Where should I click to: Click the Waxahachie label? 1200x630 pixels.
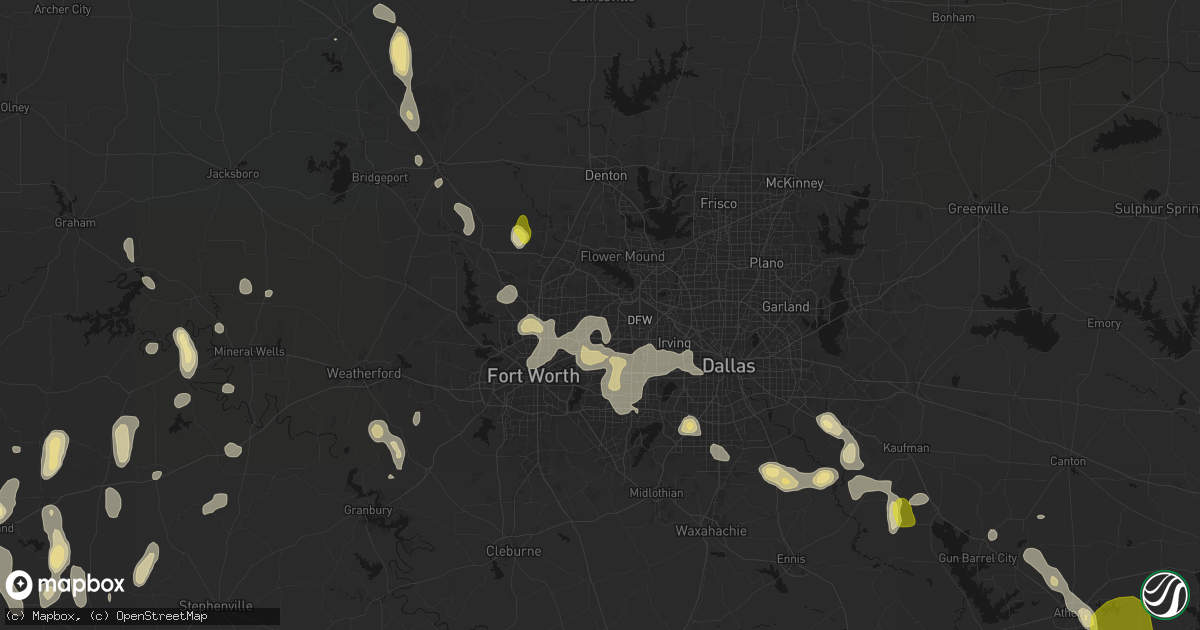pyautogui.click(x=711, y=530)
